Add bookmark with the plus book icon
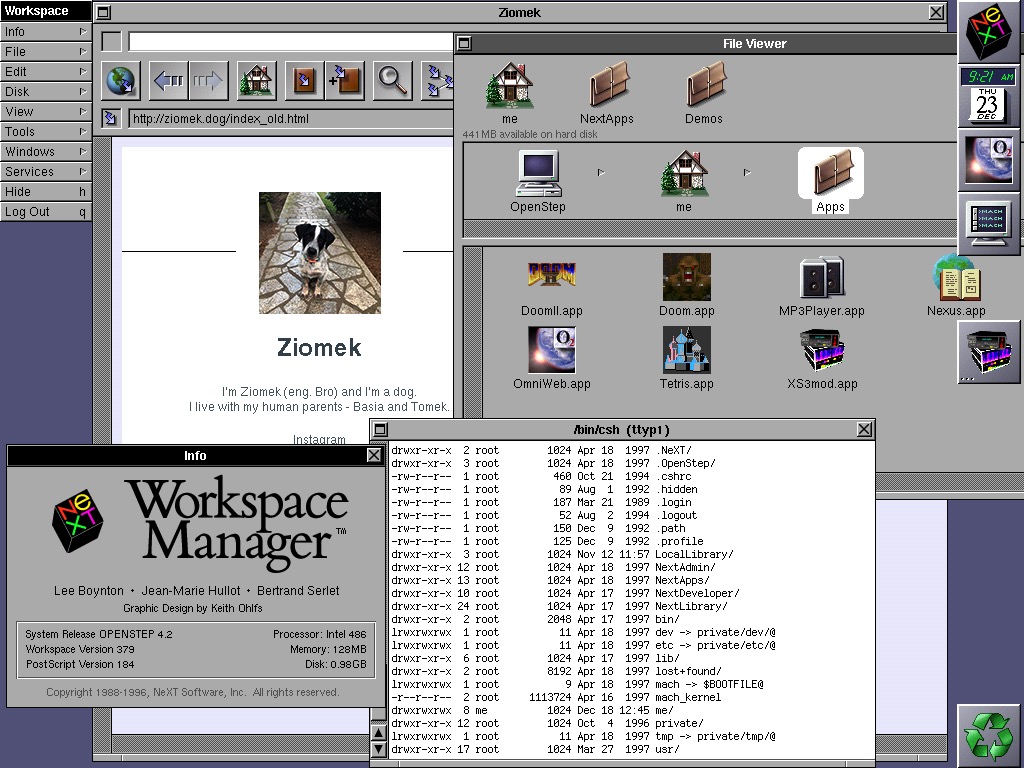The image size is (1024, 768). point(345,81)
